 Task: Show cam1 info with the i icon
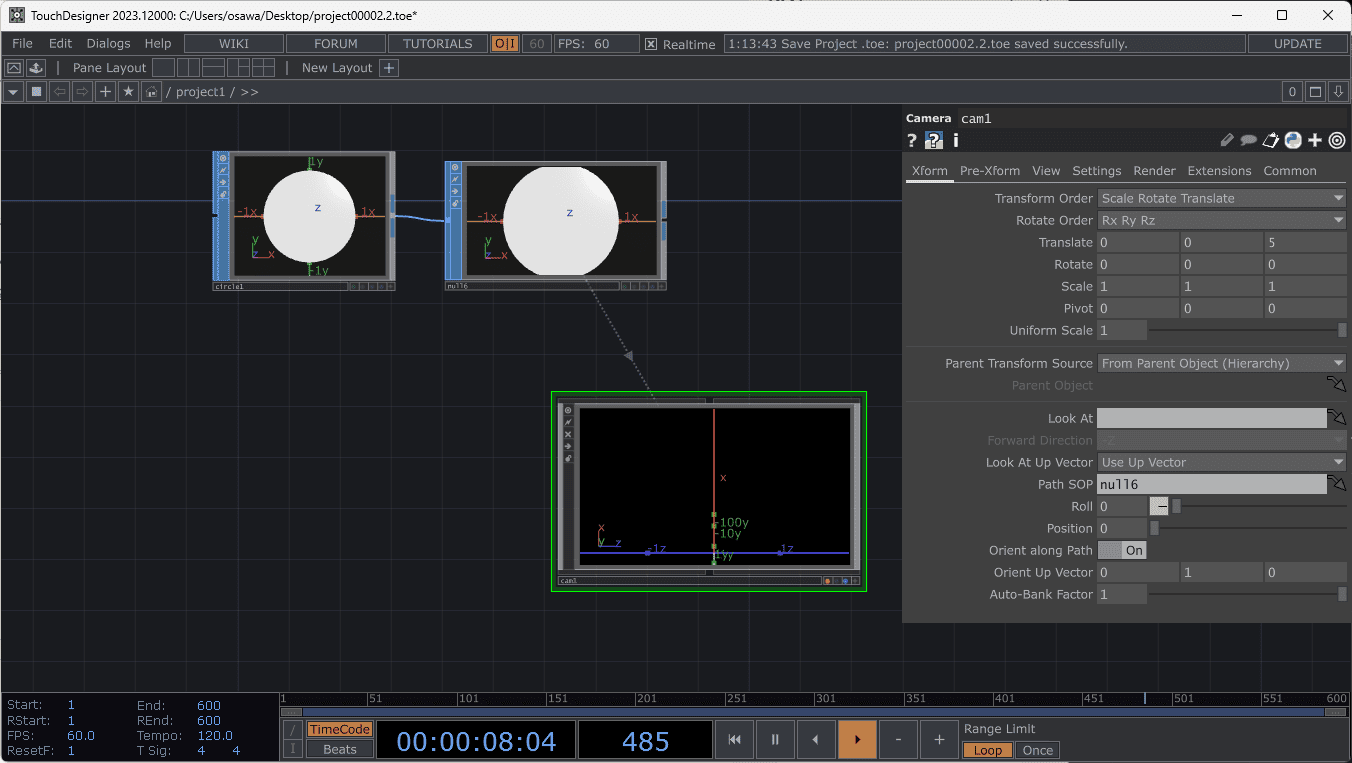955,141
